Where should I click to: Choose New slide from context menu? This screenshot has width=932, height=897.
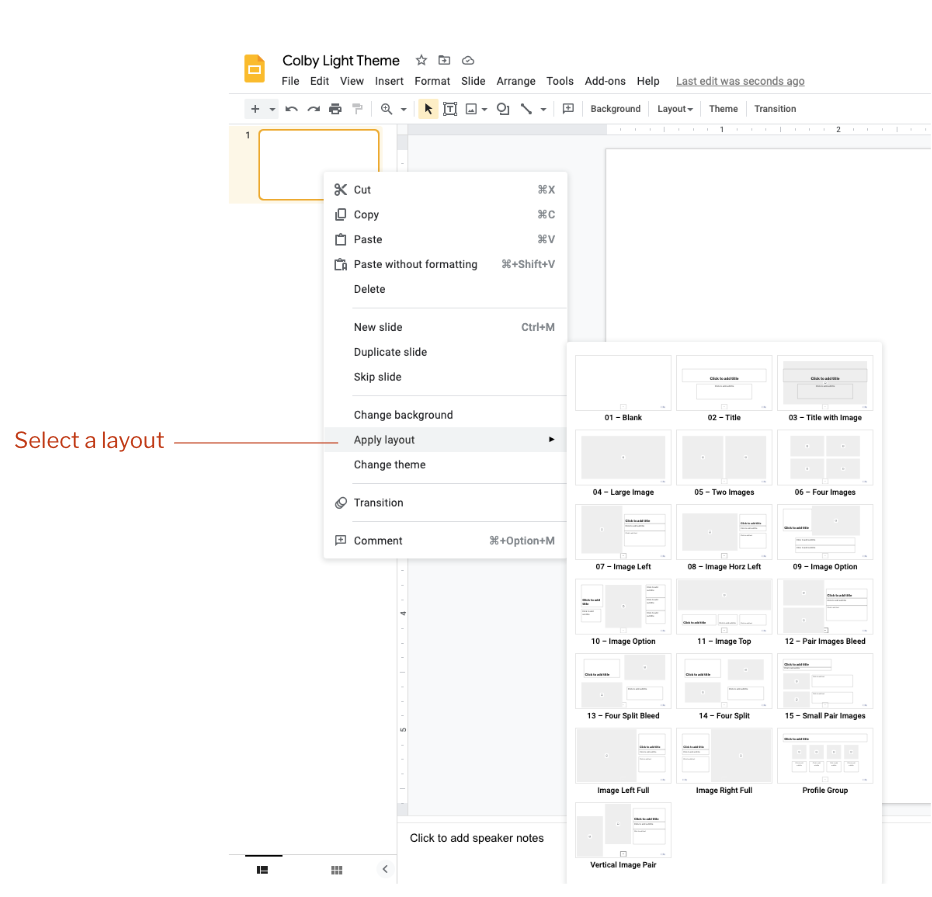point(445,328)
